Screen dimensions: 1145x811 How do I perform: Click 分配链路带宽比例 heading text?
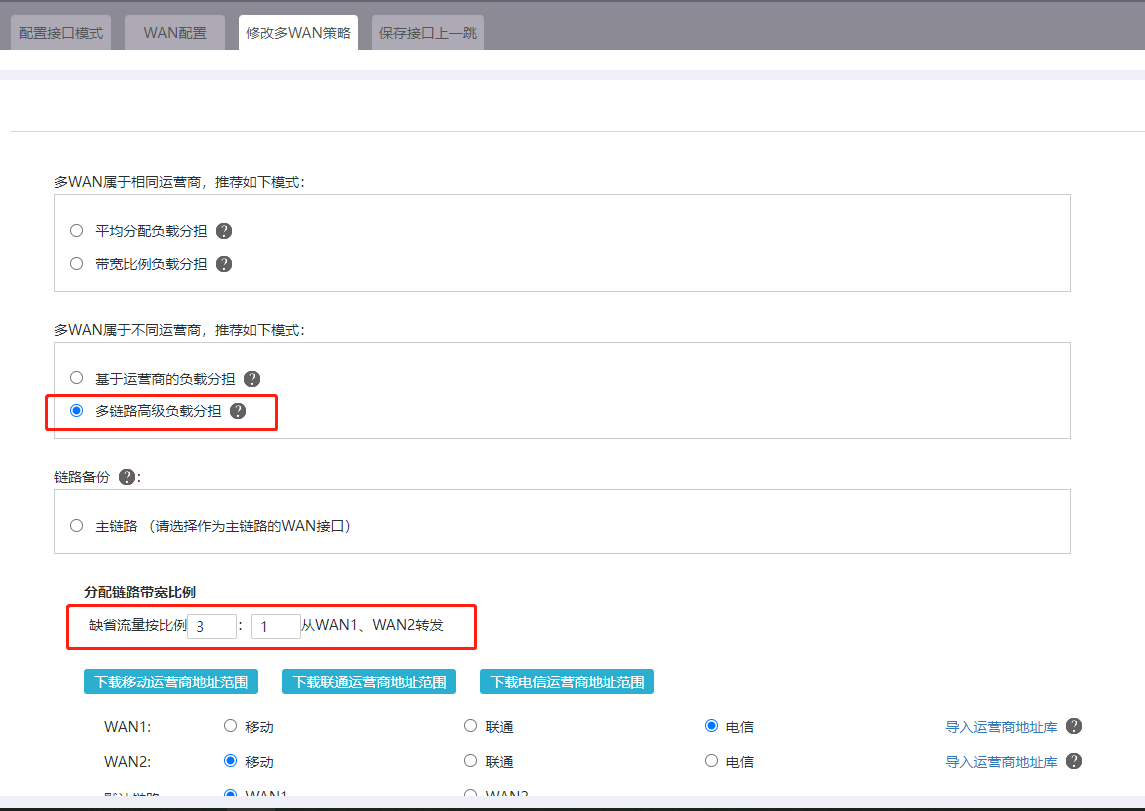[140, 592]
